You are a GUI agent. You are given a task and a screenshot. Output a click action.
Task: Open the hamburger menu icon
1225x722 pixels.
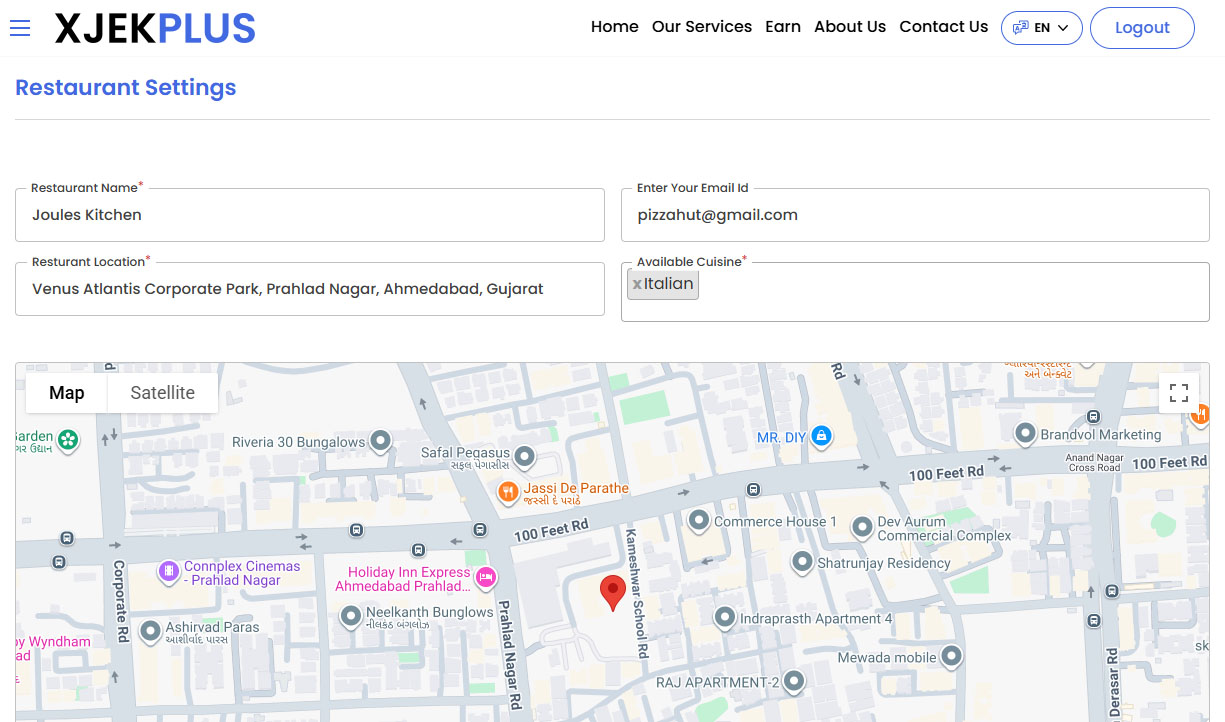[20, 28]
